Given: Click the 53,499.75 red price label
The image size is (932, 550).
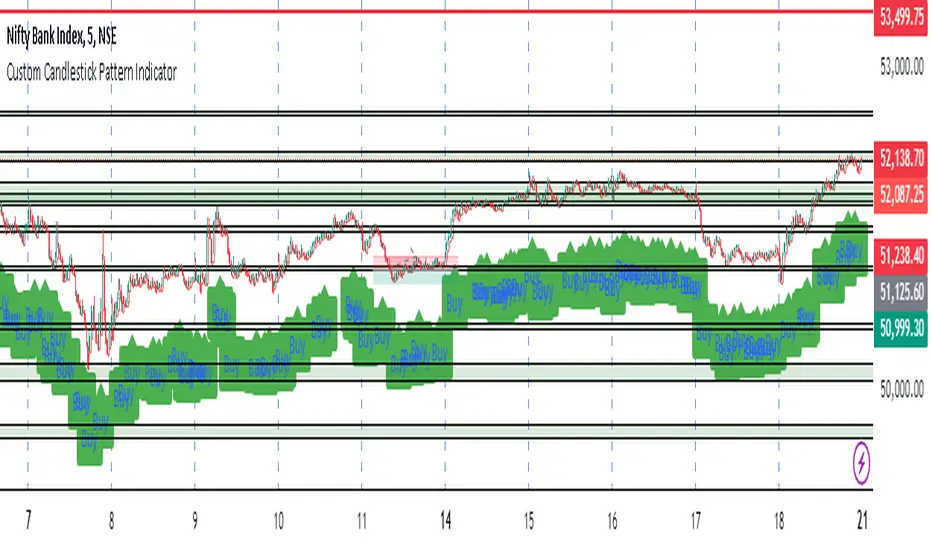Looking at the screenshot, I should (x=900, y=18).
